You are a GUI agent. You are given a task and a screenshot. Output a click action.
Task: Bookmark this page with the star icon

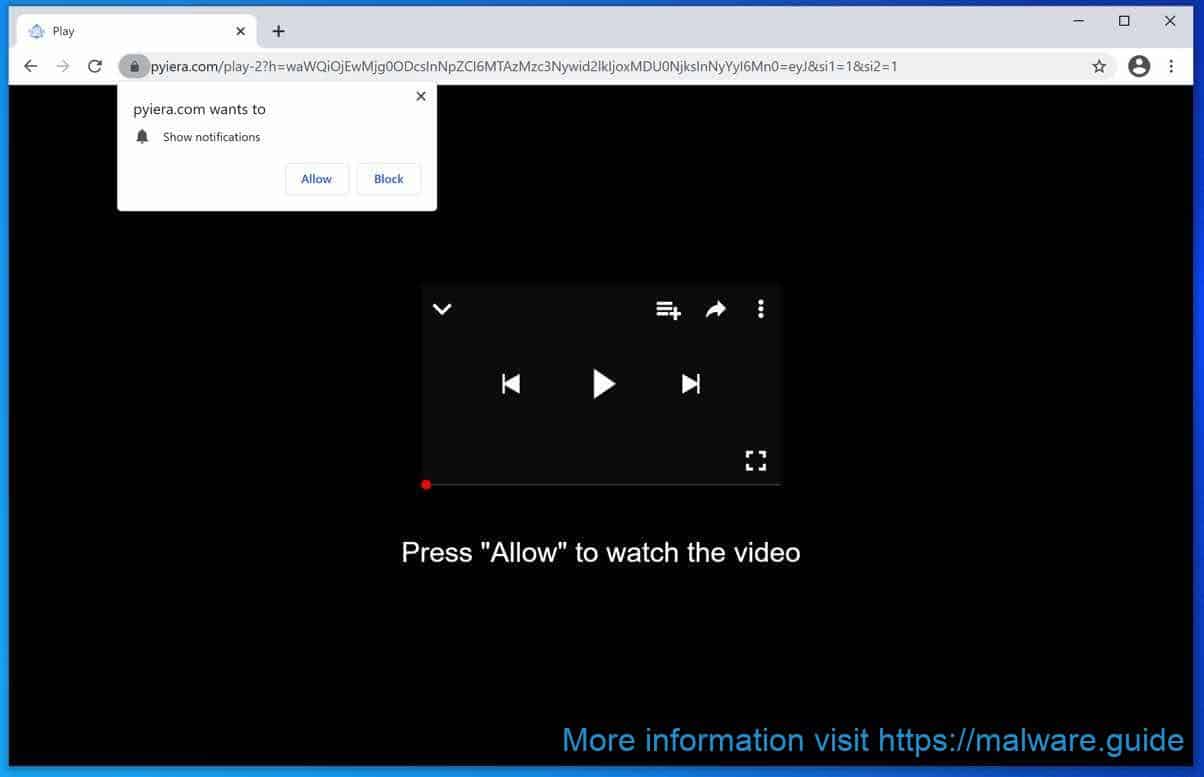1099,67
